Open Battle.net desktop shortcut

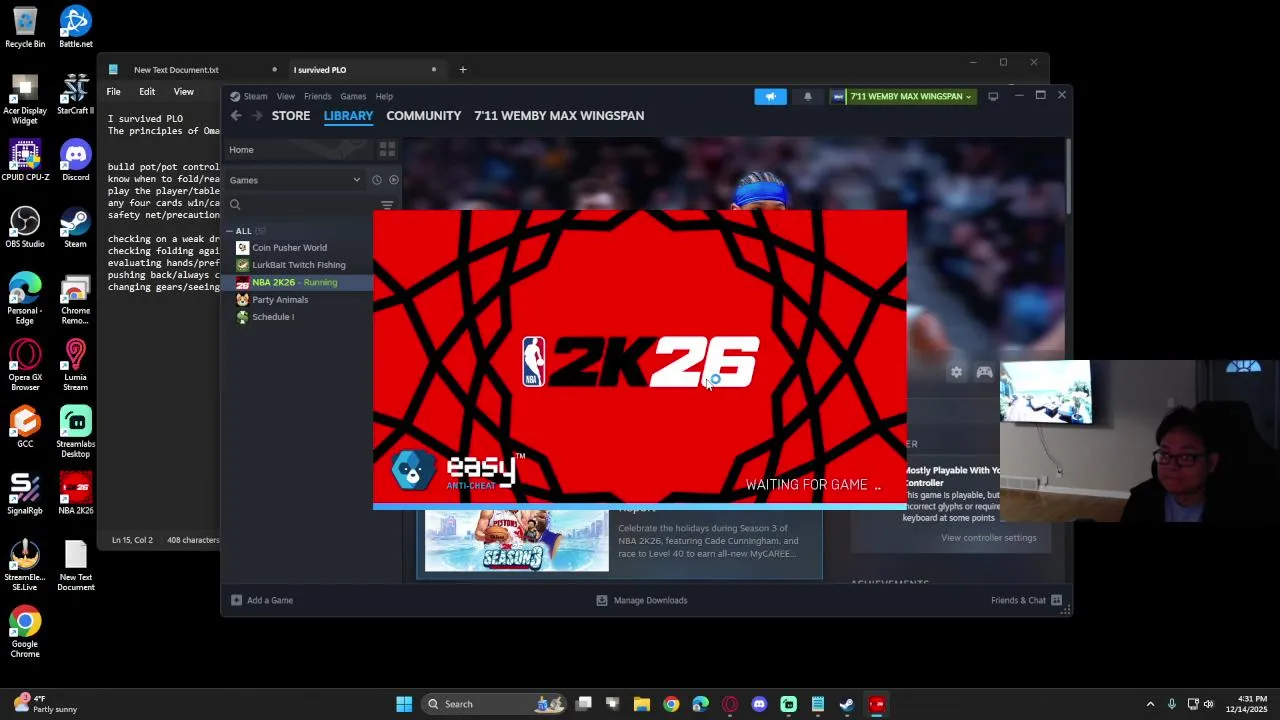click(x=75, y=27)
